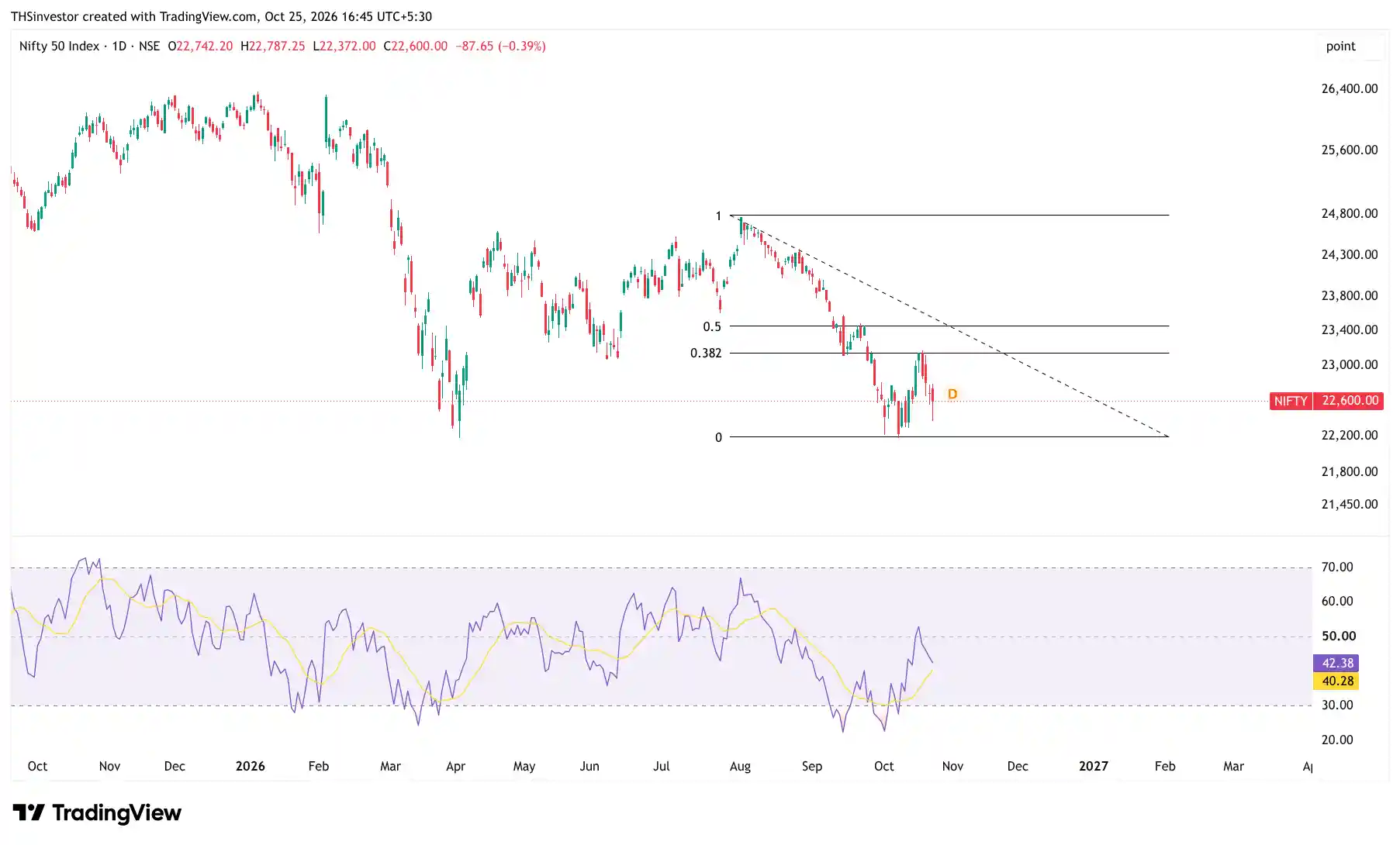This screenshot has width=1400, height=845.
Task: Click the 21,450.00 price axis label
Action: tap(1350, 504)
